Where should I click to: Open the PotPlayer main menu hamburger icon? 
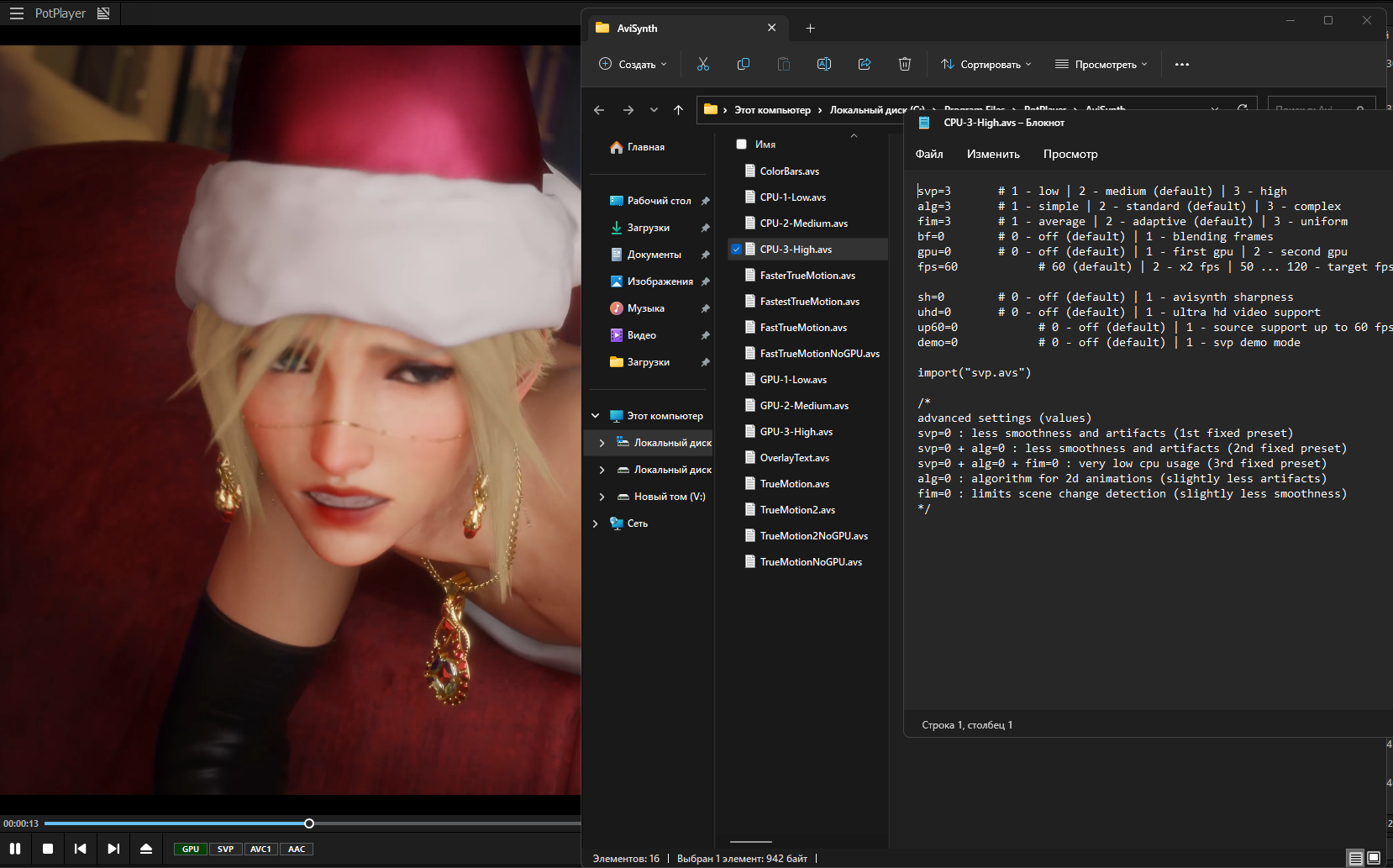click(17, 13)
